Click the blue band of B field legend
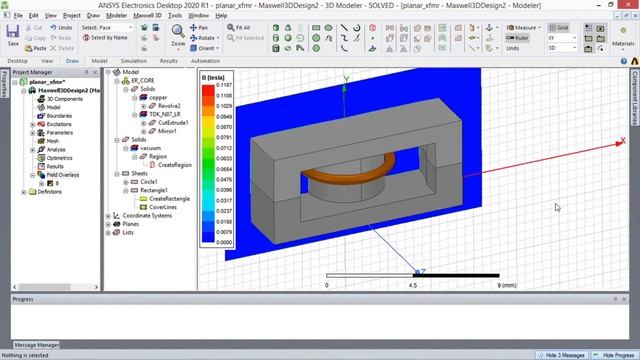 pos(208,237)
